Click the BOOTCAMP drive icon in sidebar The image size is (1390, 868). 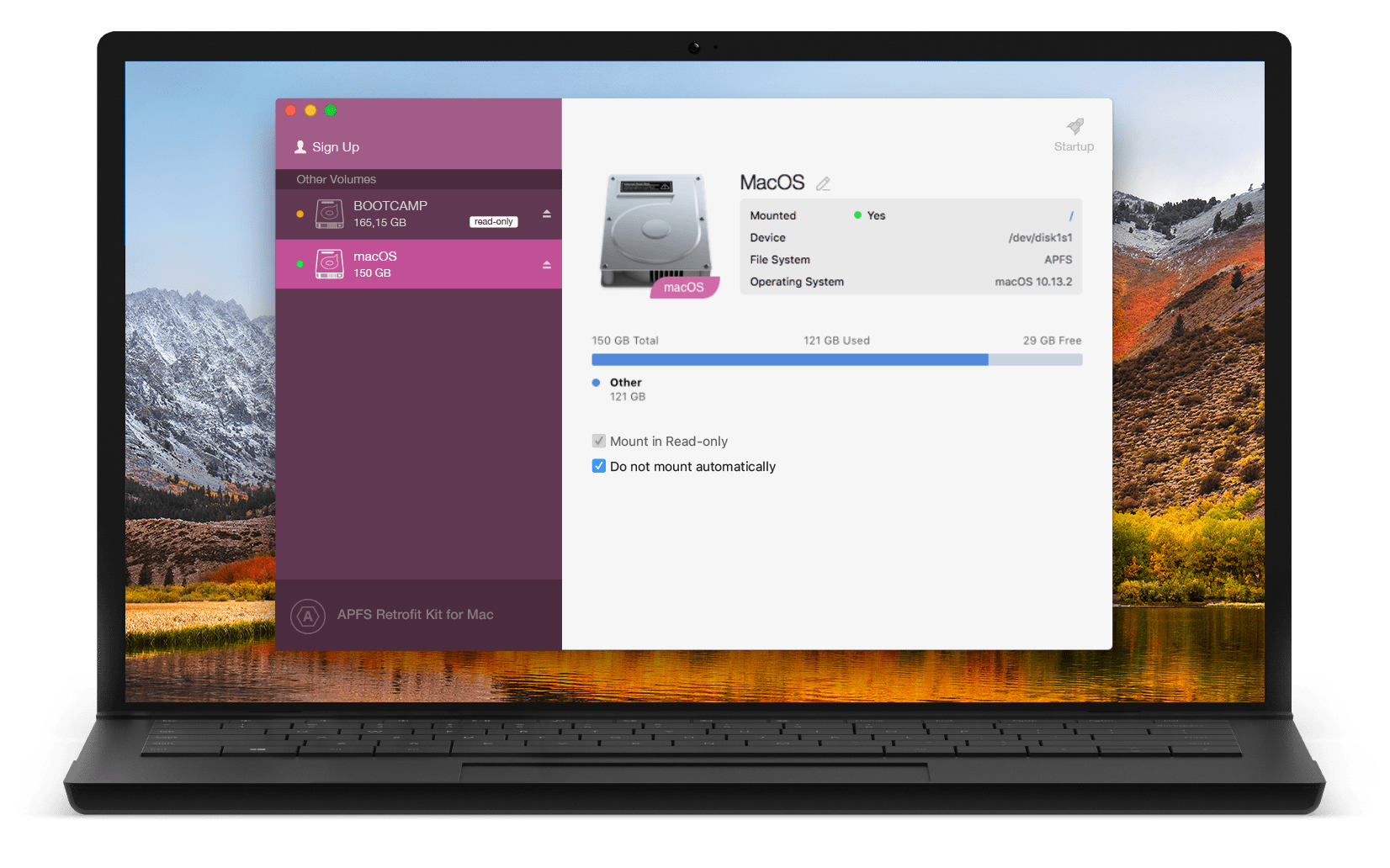[329, 214]
